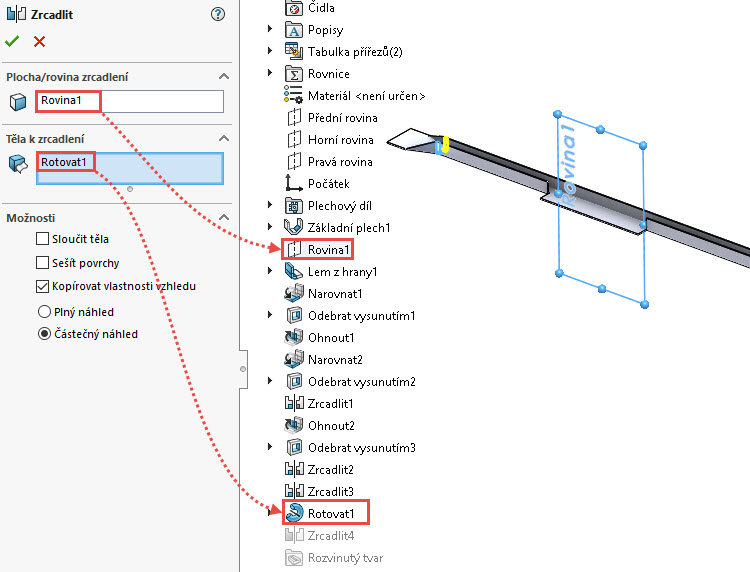Click the Popisy annotations folder icon
This screenshot has height=572, width=750.
pyautogui.click(x=294, y=30)
